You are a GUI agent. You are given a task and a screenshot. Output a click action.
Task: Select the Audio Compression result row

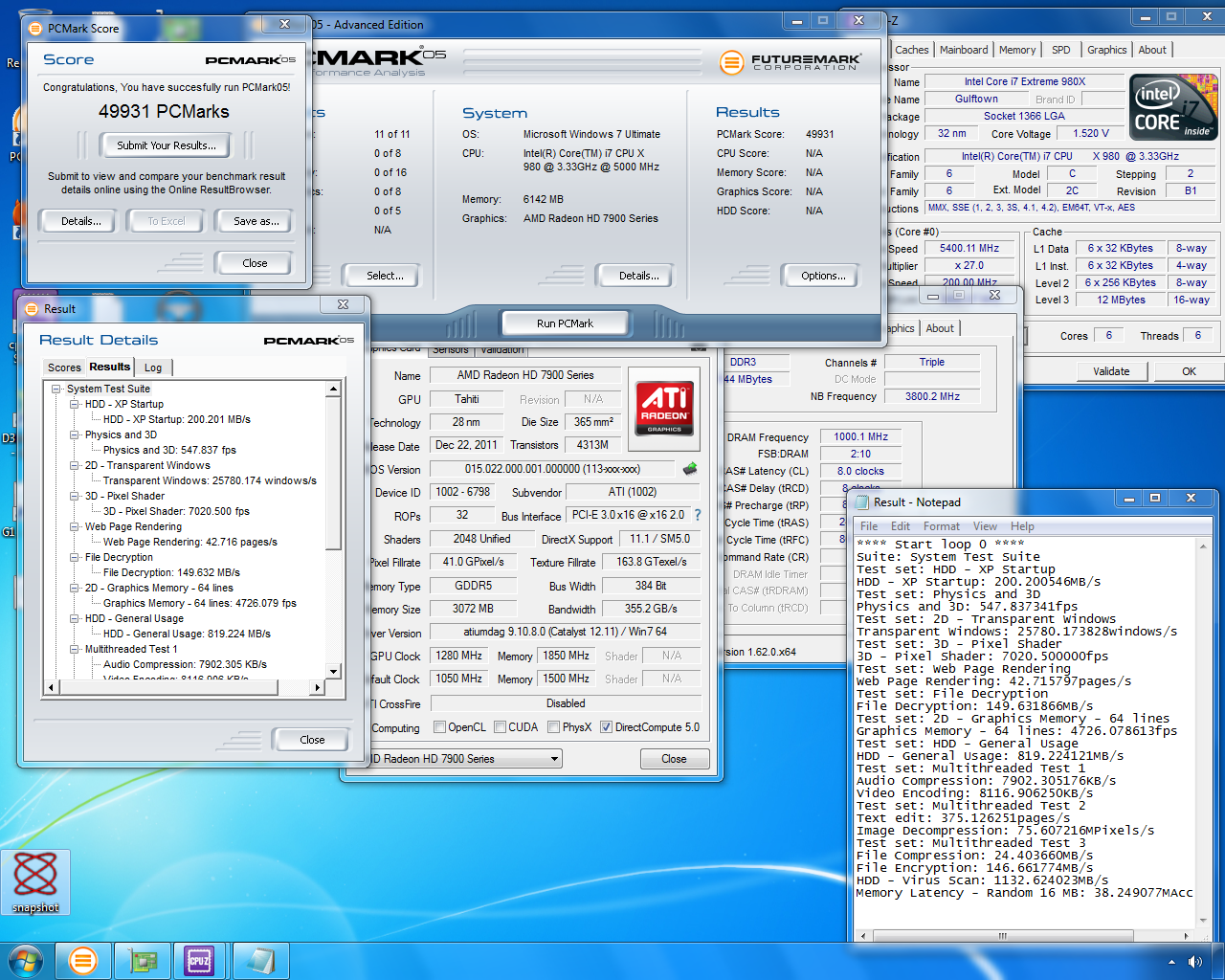click(185, 664)
